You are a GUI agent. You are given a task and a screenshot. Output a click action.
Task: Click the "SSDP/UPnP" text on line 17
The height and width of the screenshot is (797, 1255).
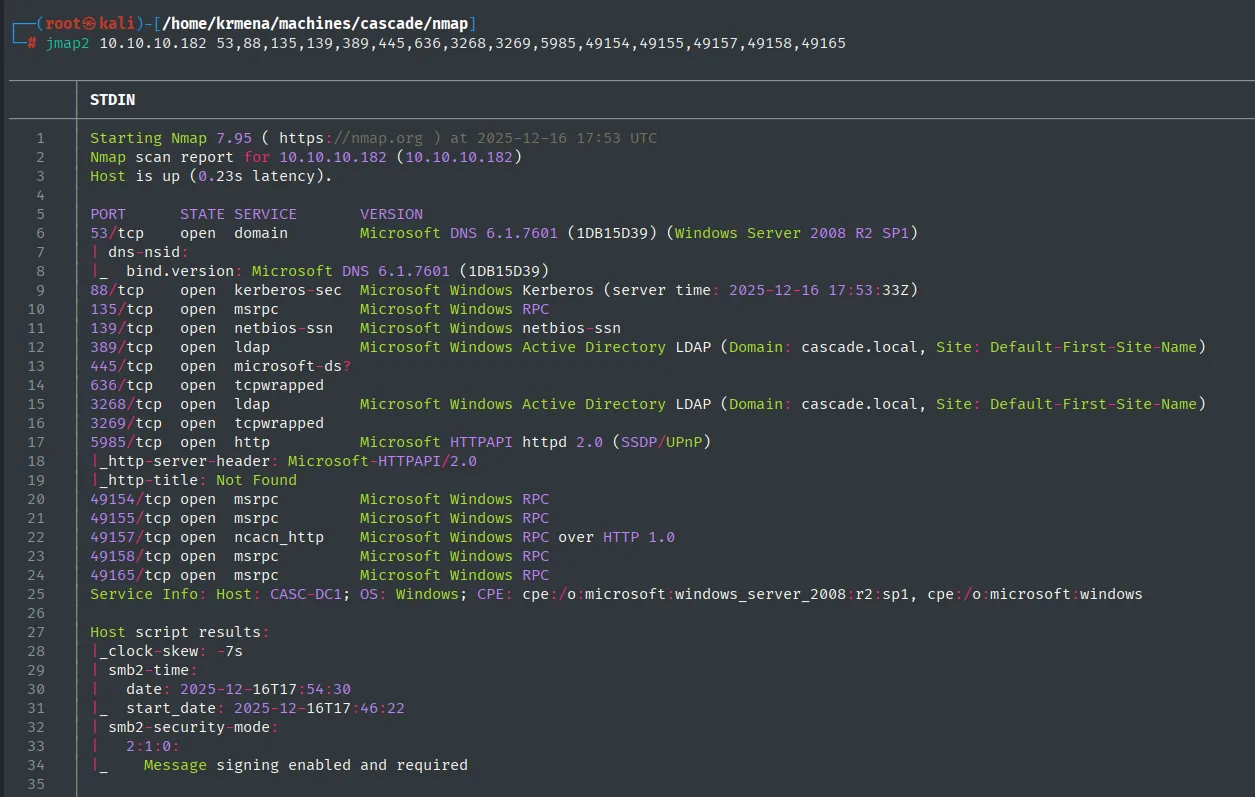[662, 442]
